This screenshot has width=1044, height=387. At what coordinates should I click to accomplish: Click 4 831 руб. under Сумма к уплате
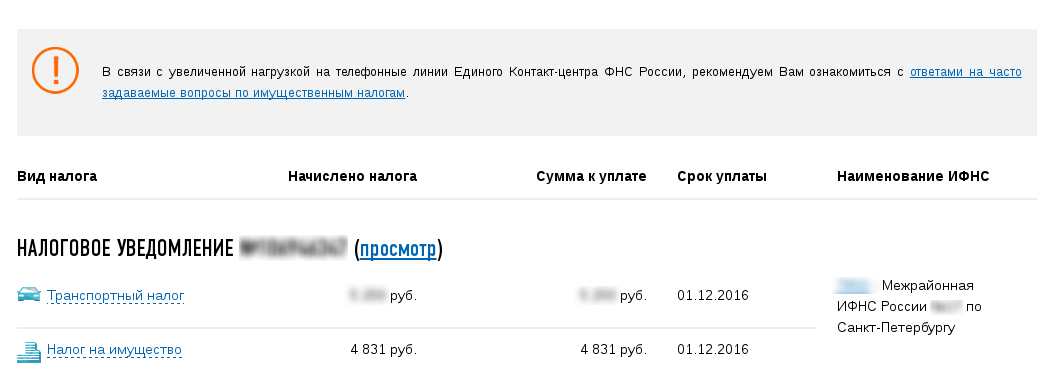(x=614, y=350)
